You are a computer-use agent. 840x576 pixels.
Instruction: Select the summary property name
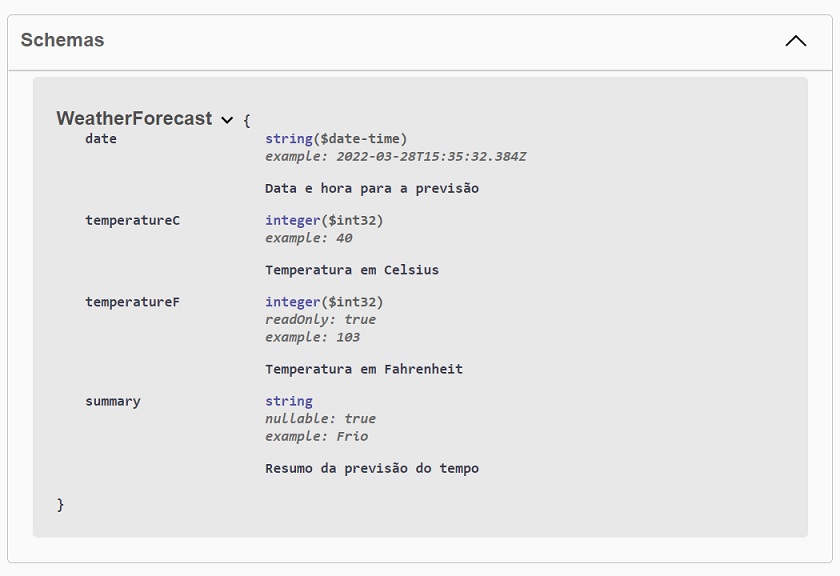[112, 401]
